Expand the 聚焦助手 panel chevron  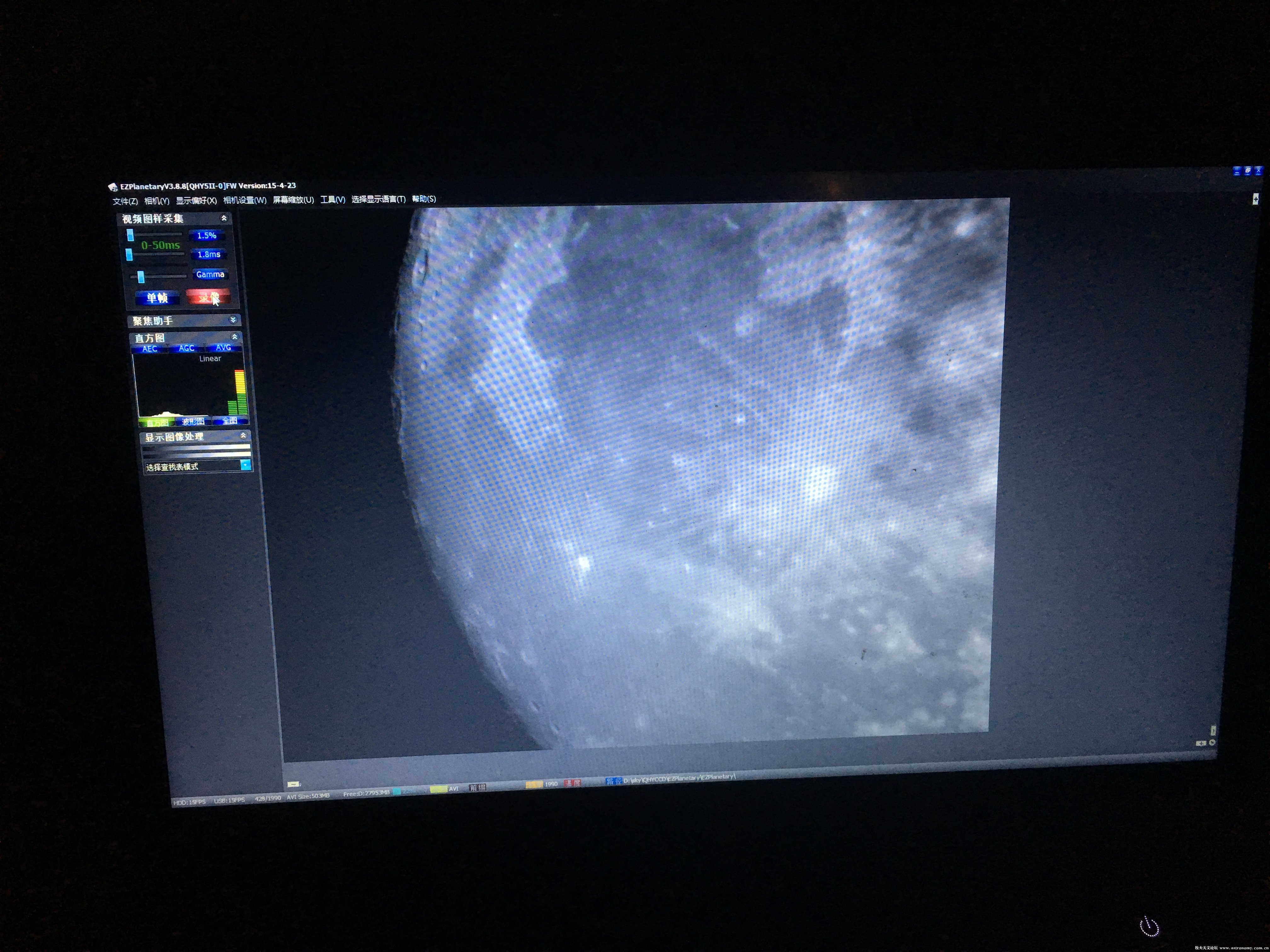tap(233, 320)
